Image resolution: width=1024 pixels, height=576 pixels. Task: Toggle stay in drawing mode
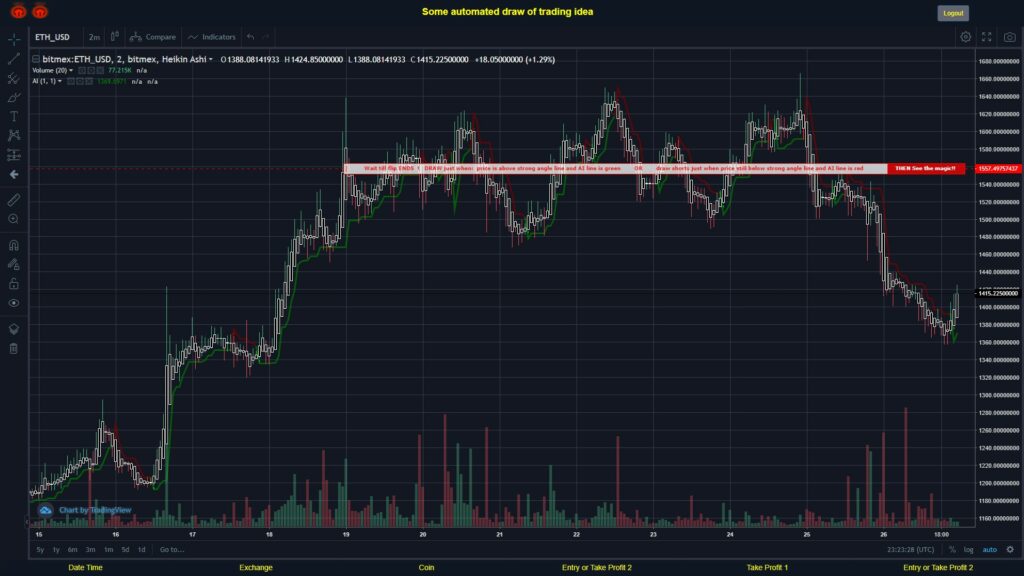(x=14, y=264)
